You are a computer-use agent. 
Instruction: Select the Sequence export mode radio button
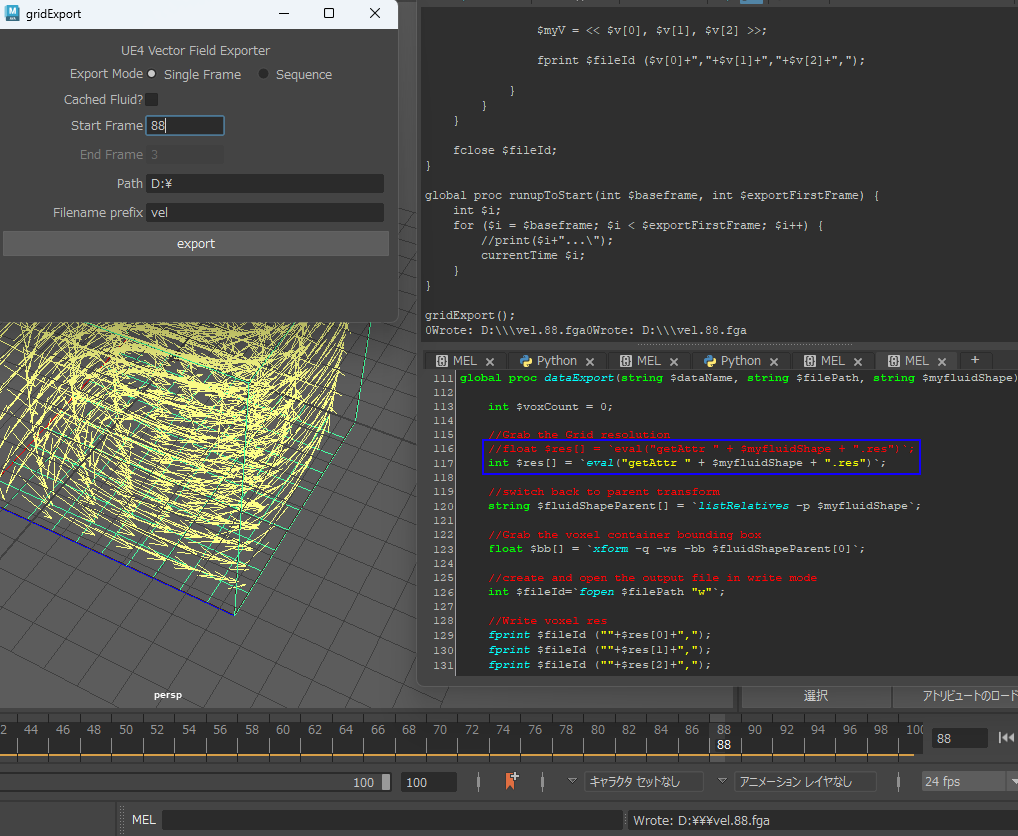click(263, 74)
